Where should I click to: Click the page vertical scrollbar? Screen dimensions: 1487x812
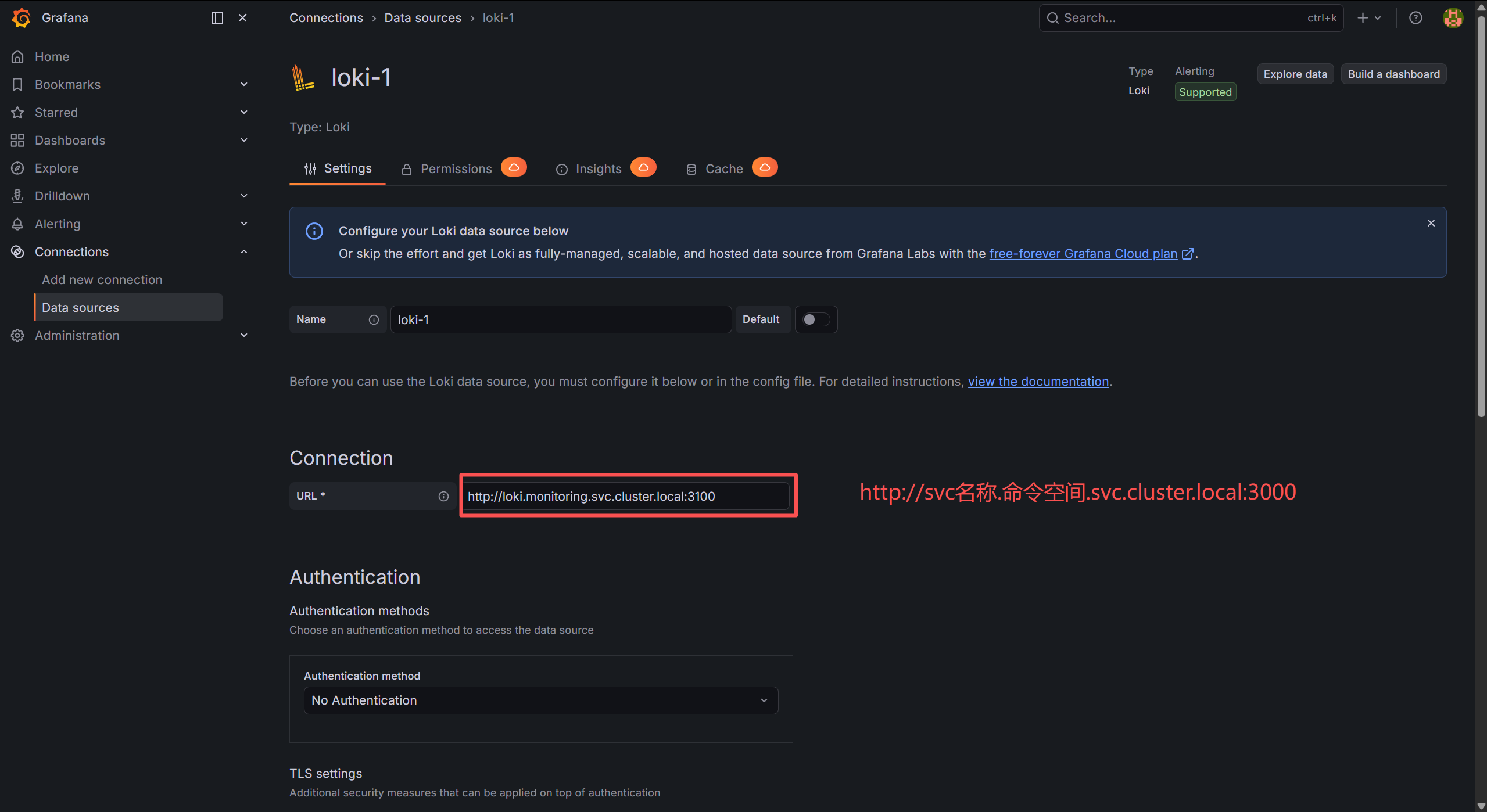(1481, 216)
